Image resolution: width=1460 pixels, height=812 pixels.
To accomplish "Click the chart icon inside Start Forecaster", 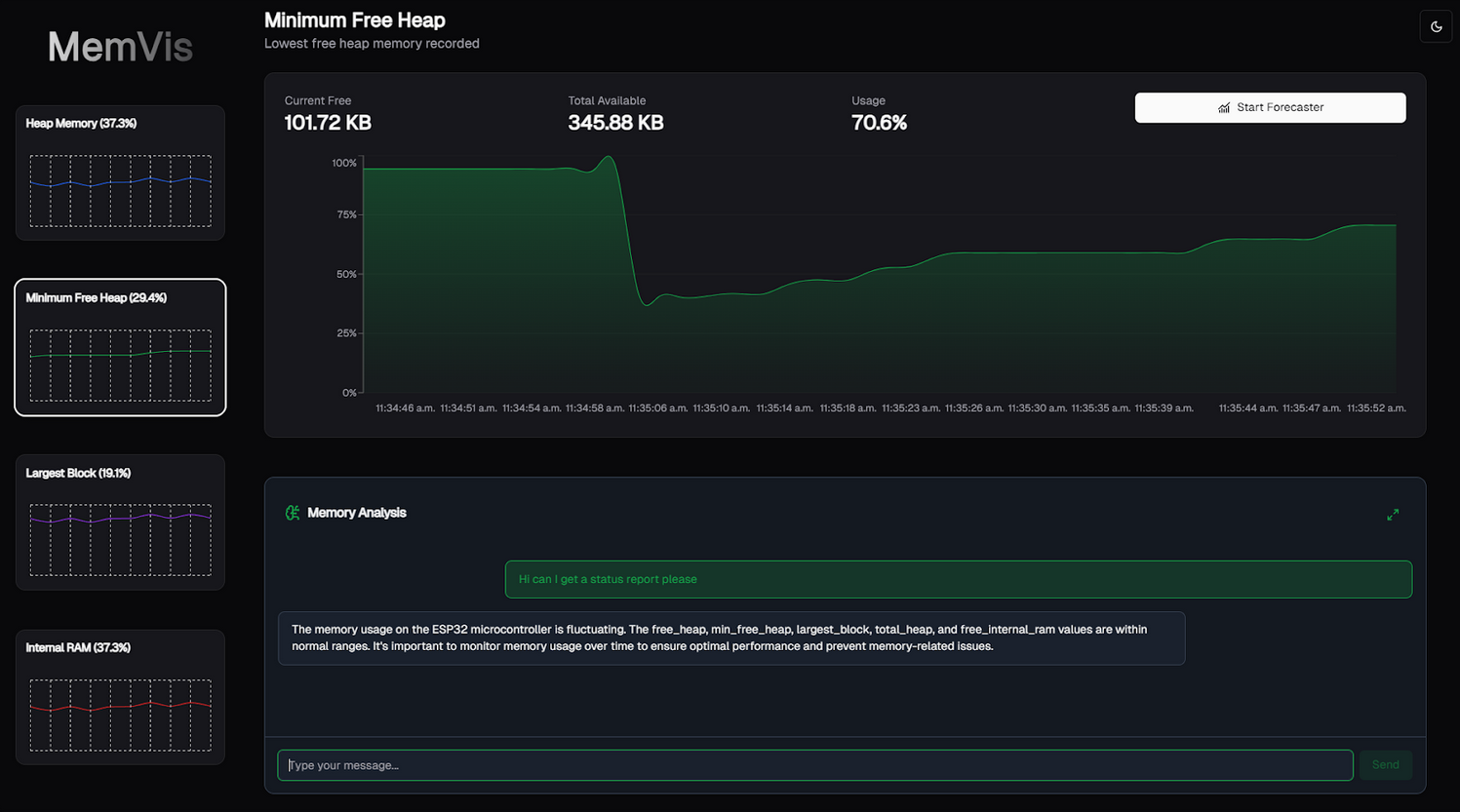I will (x=1224, y=108).
